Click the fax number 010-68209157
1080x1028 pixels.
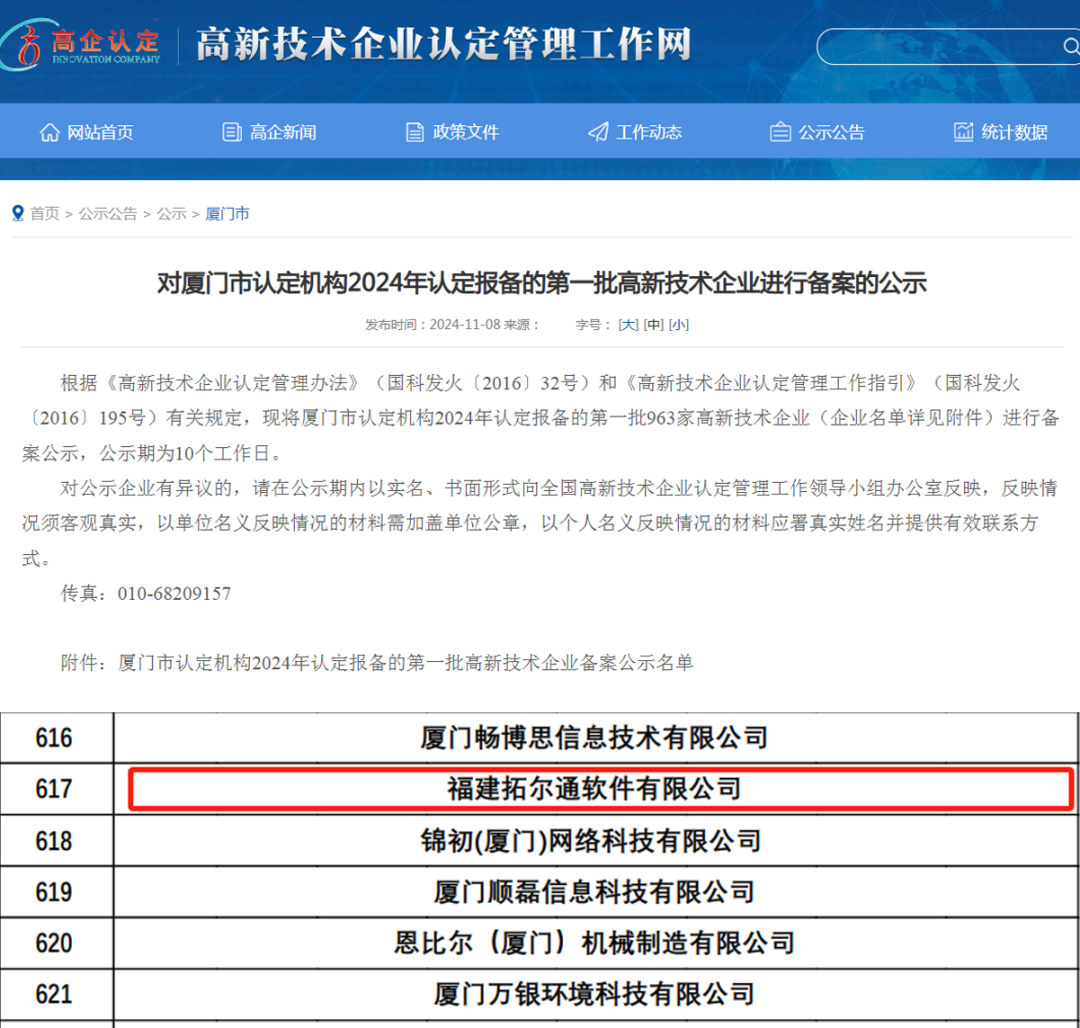174,594
